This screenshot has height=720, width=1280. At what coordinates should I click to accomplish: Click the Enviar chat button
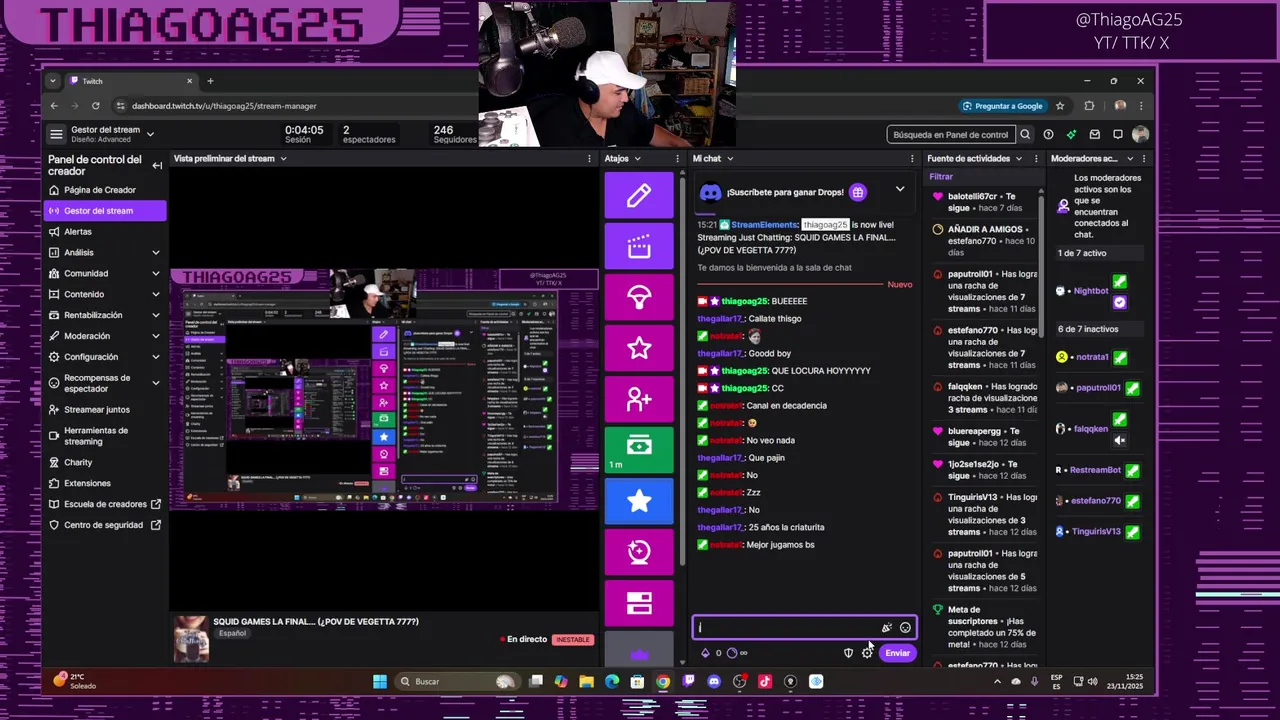pos(897,653)
